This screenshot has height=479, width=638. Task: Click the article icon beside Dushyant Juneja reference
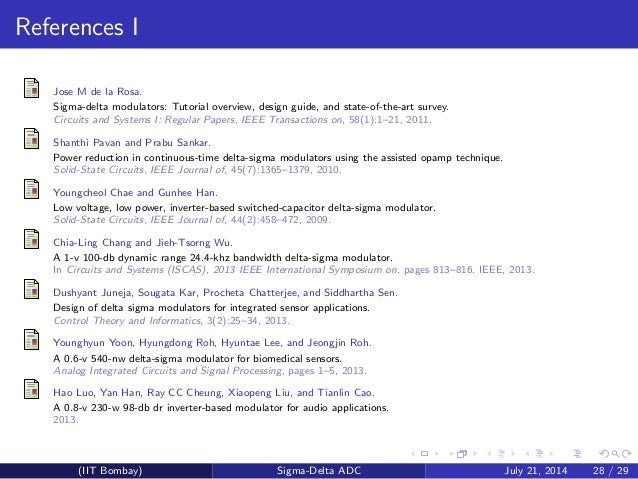pyautogui.click(x=31, y=289)
